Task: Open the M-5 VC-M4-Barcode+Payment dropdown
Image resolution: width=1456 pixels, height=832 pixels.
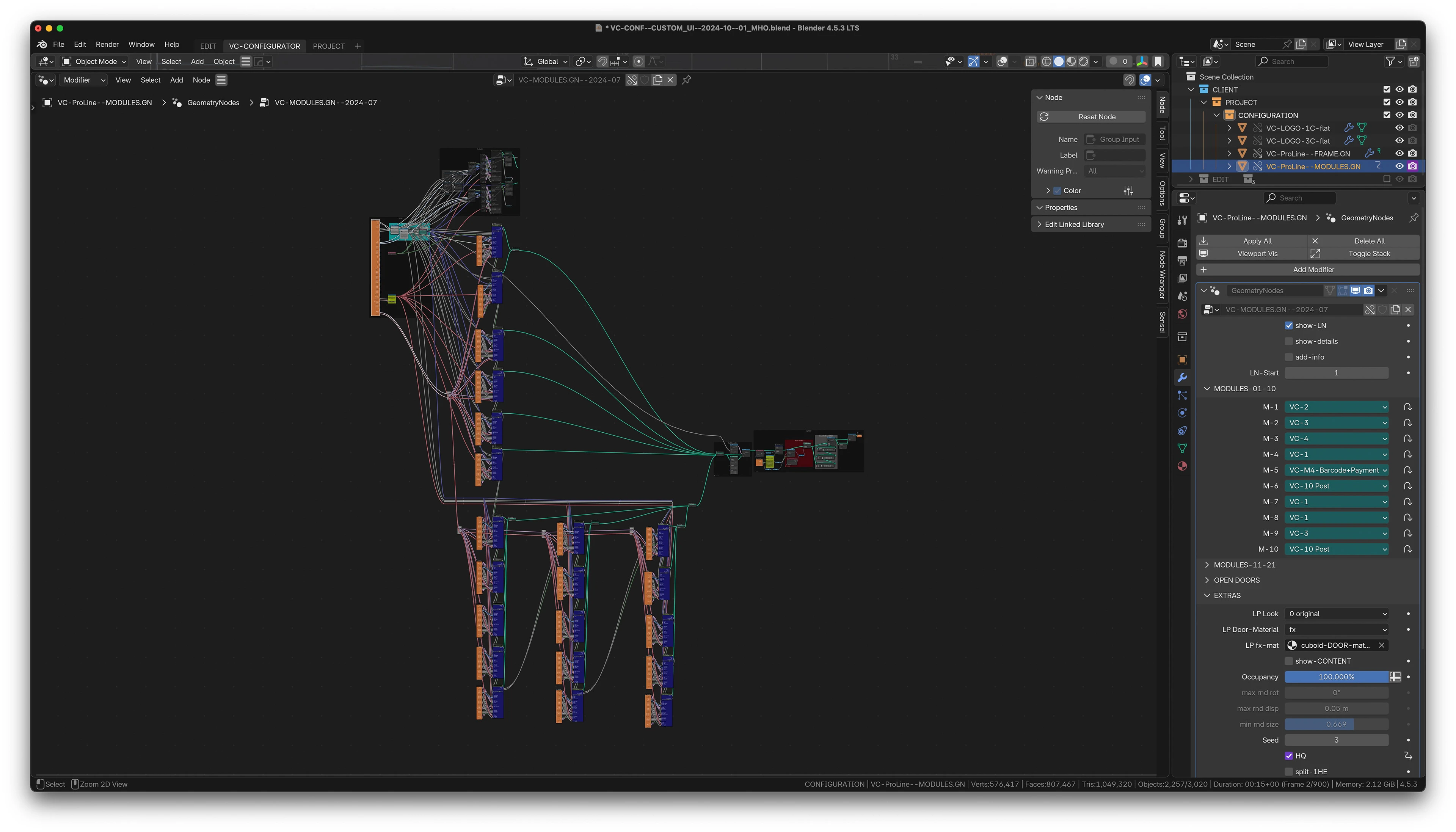Action: point(1336,470)
